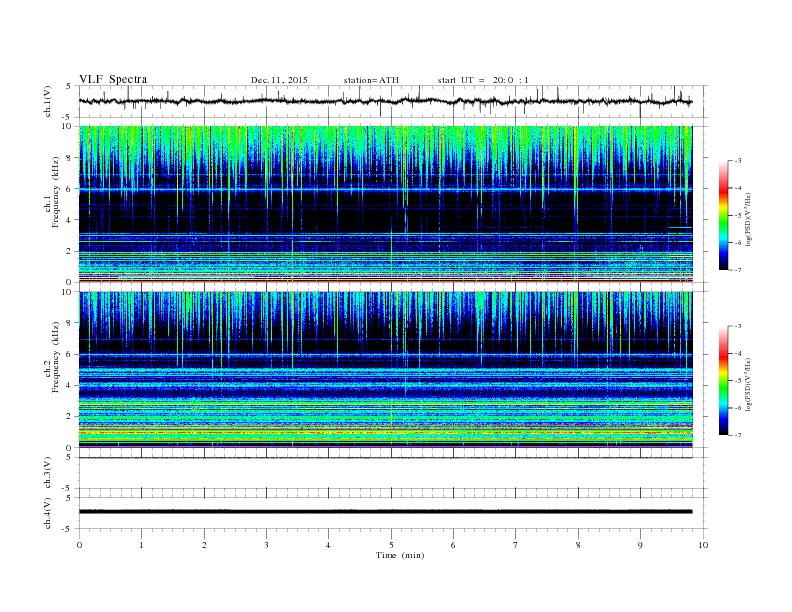Click the "station=ATH" header text
Screen dimensions: 792x612
371,80
